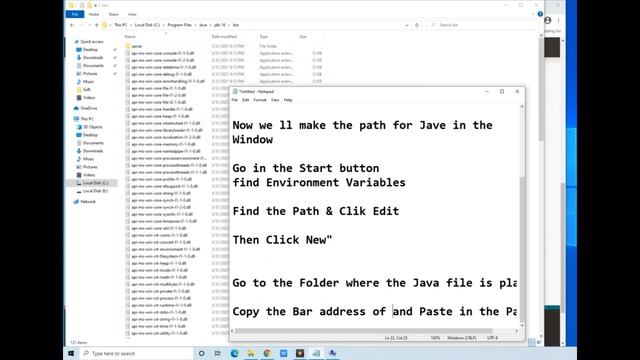Select pinned Documents under Quick access
Screen dimensions: 640x360
pyautogui.click(x=93, y=65)
